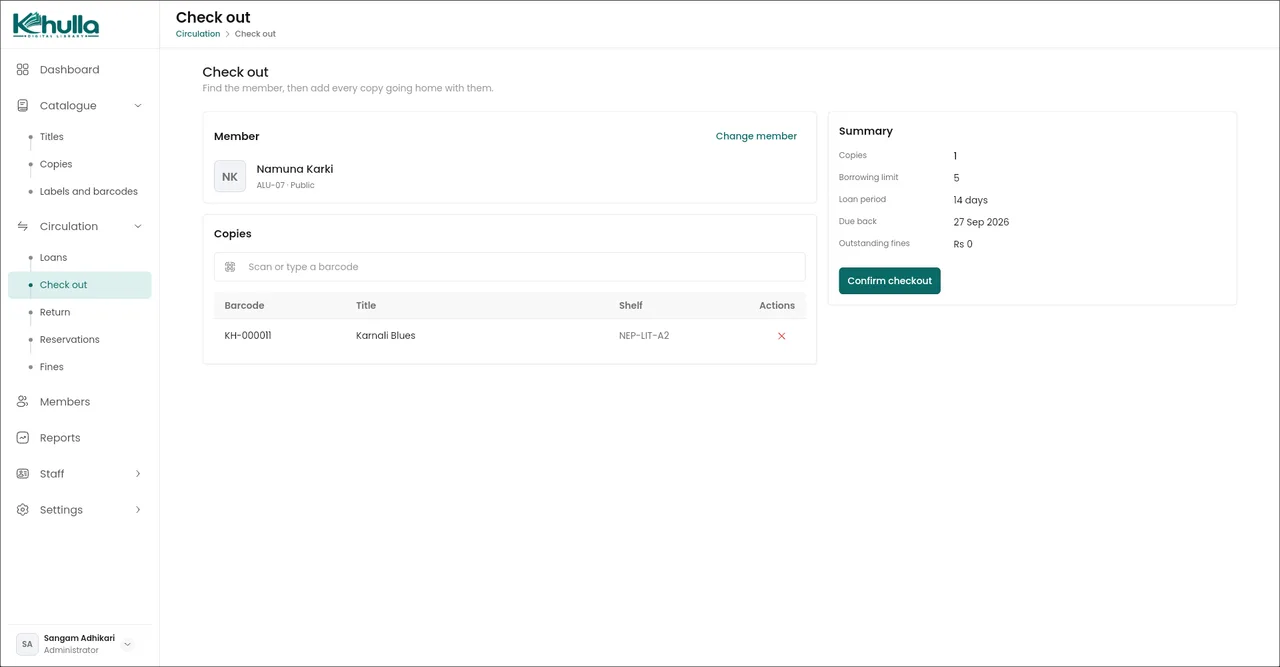This screenshot has height=667, width=1280.
Task: Click the Members people icon
Action: pos(23,402)
